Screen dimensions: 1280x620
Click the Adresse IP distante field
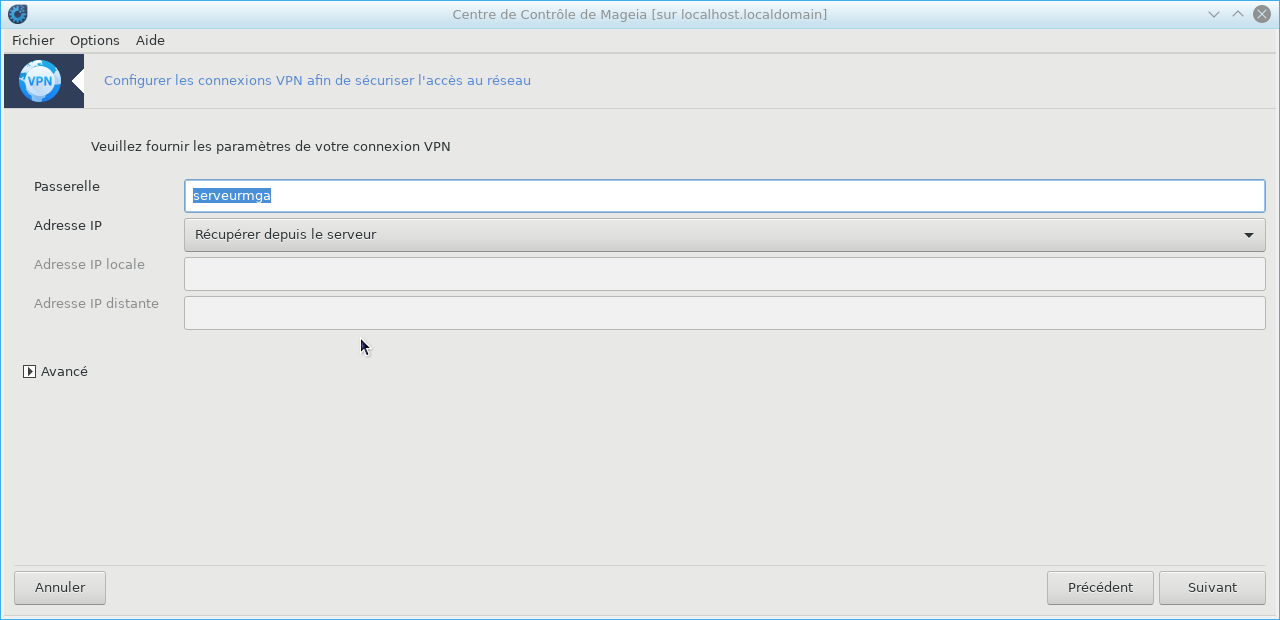[x=724, y=313]
